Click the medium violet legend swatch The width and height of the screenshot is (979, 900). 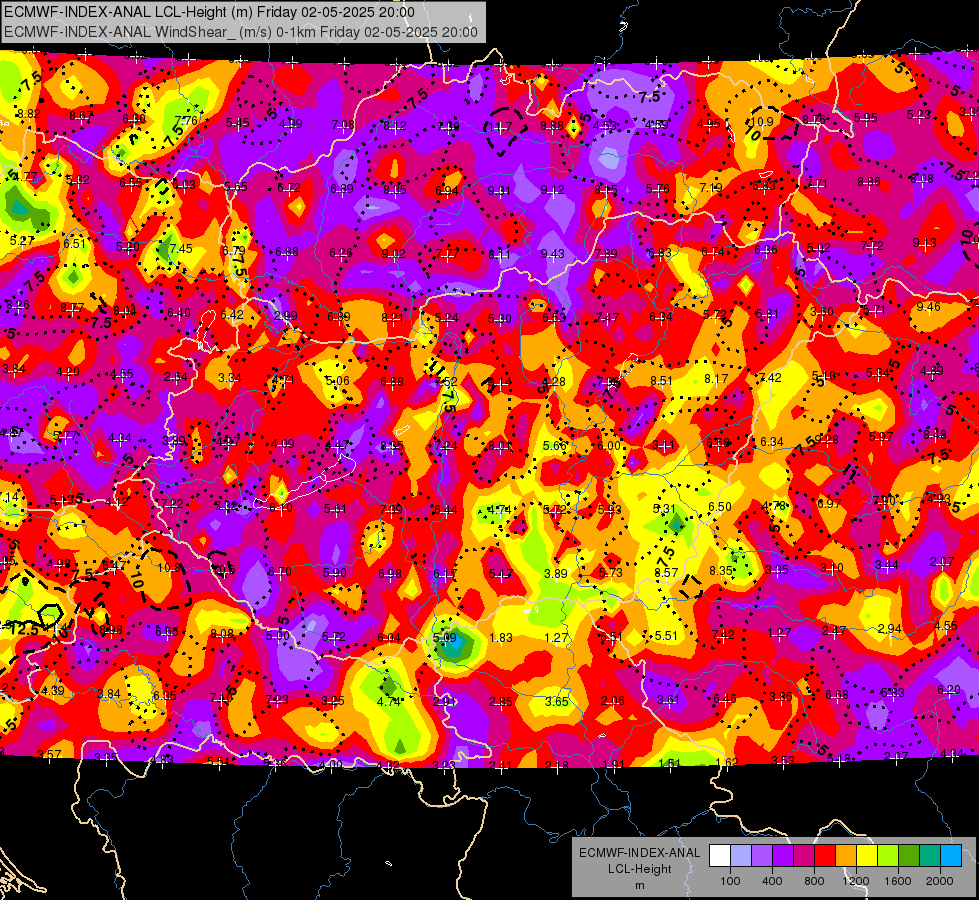(762, 856)
